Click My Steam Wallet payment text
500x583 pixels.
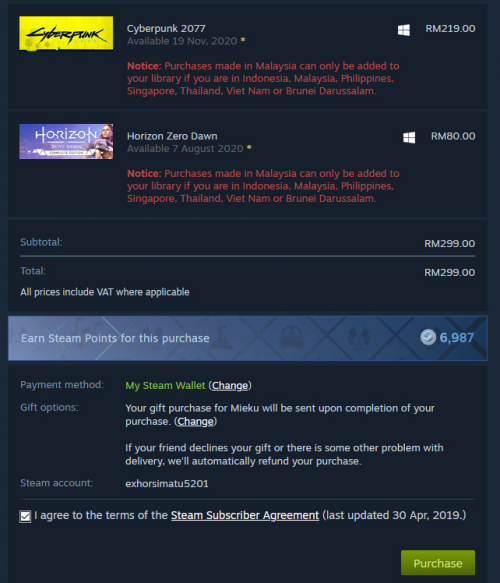[165, 386]
